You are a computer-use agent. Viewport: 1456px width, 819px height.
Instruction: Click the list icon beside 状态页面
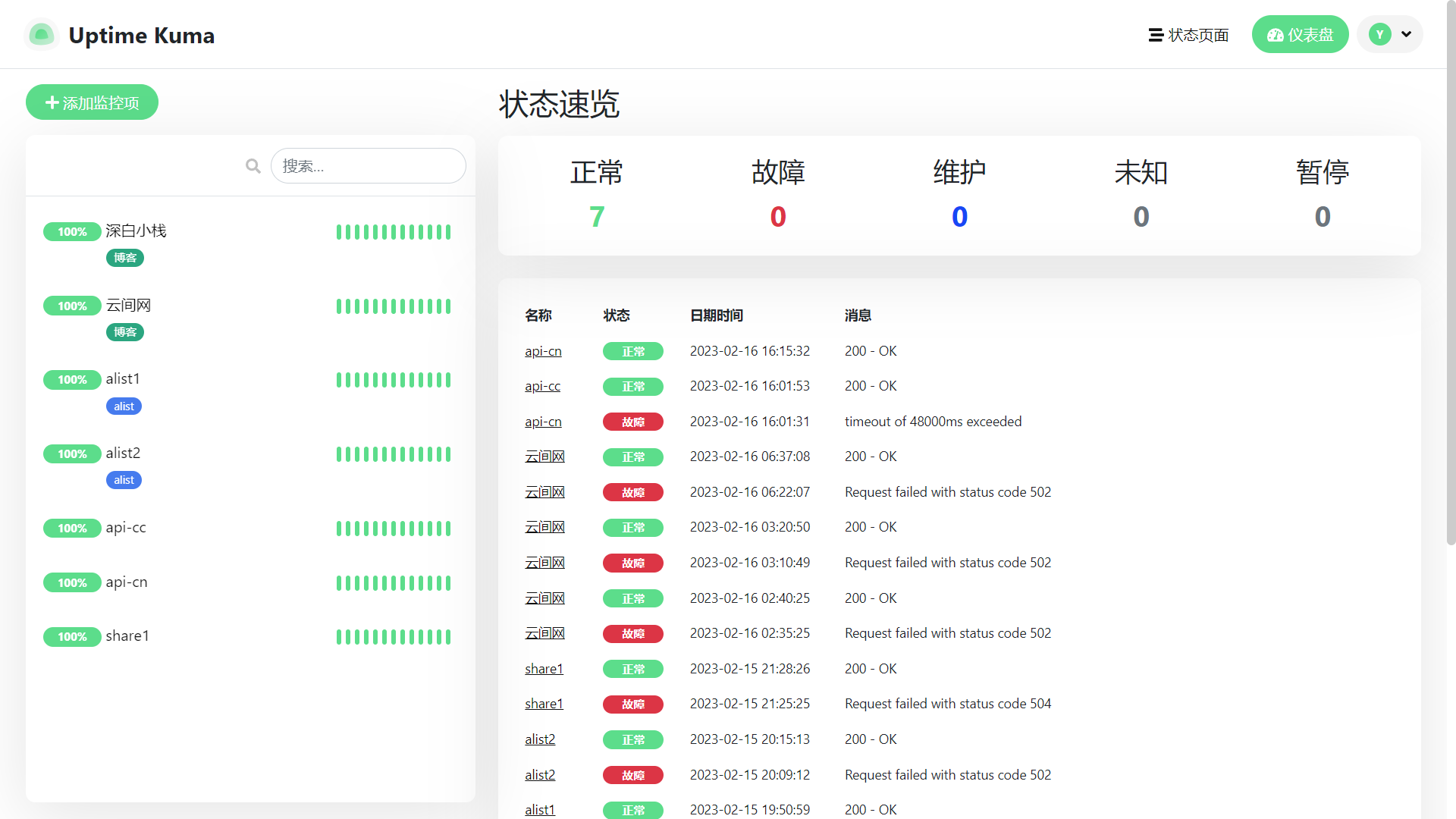click(1156, 34)
